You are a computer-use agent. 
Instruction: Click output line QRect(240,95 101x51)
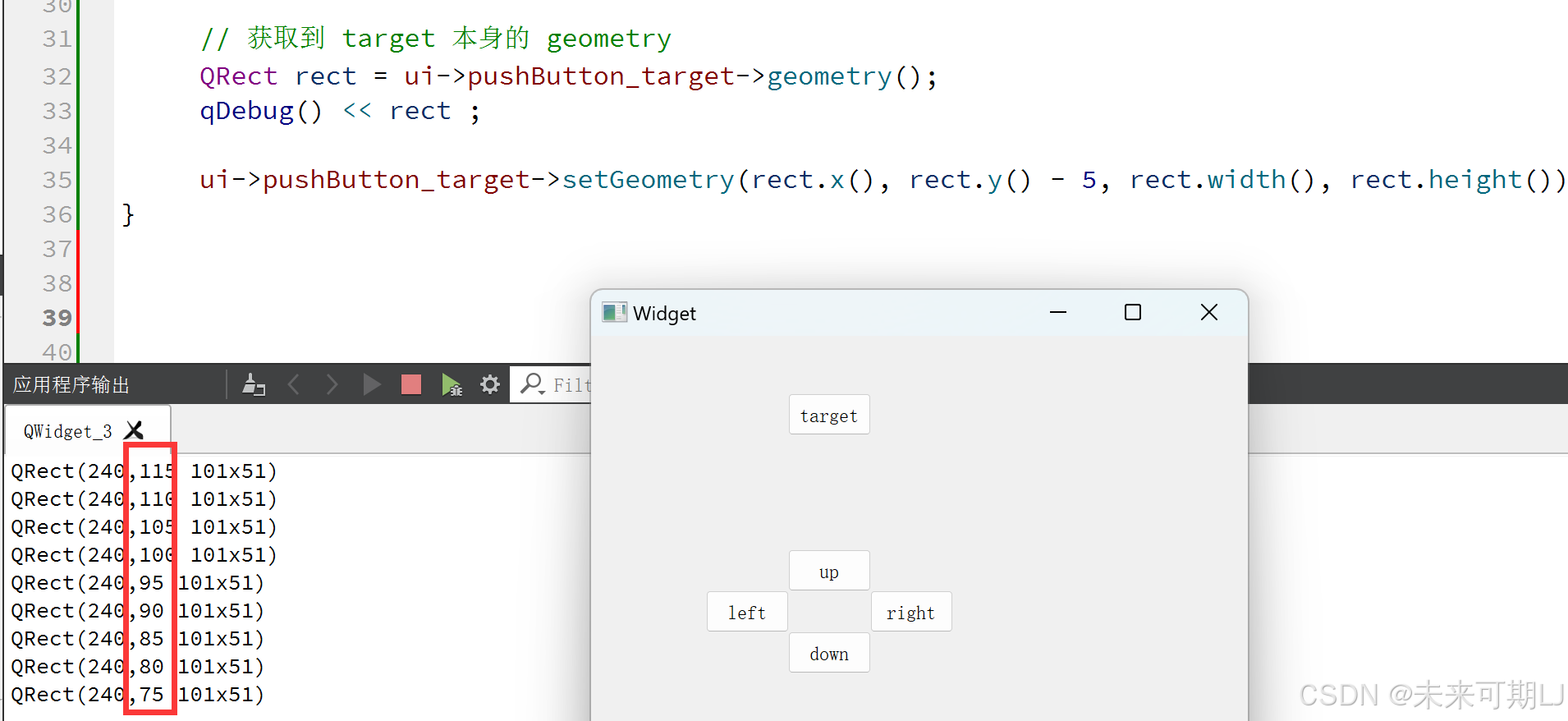coord(138,583)
